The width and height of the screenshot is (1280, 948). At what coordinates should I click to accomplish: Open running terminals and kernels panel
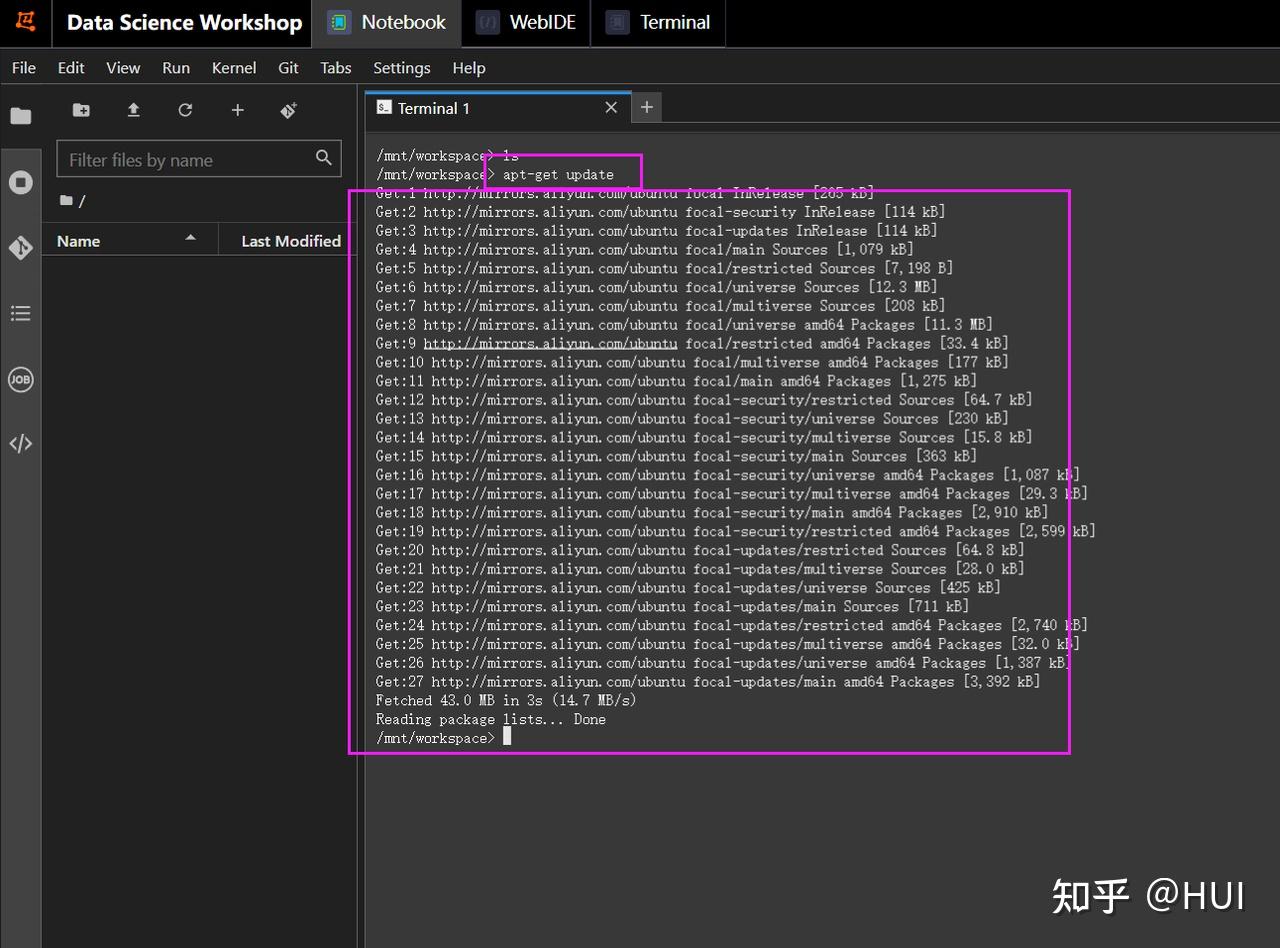(21, 182)
